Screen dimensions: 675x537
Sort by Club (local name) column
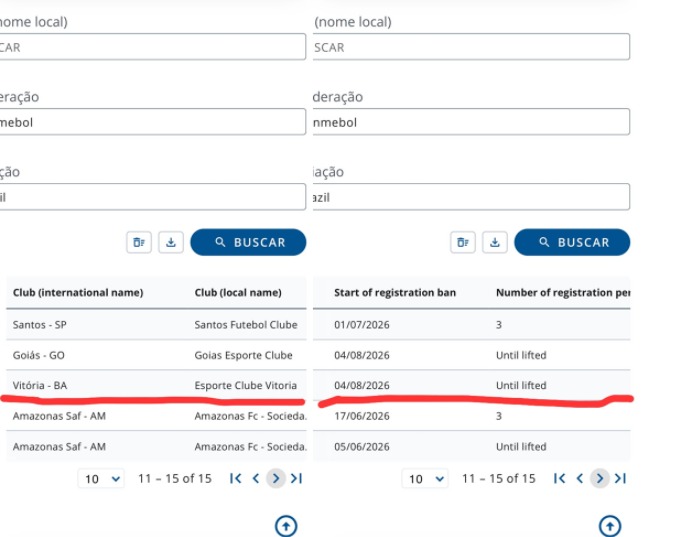click(238, 292)
